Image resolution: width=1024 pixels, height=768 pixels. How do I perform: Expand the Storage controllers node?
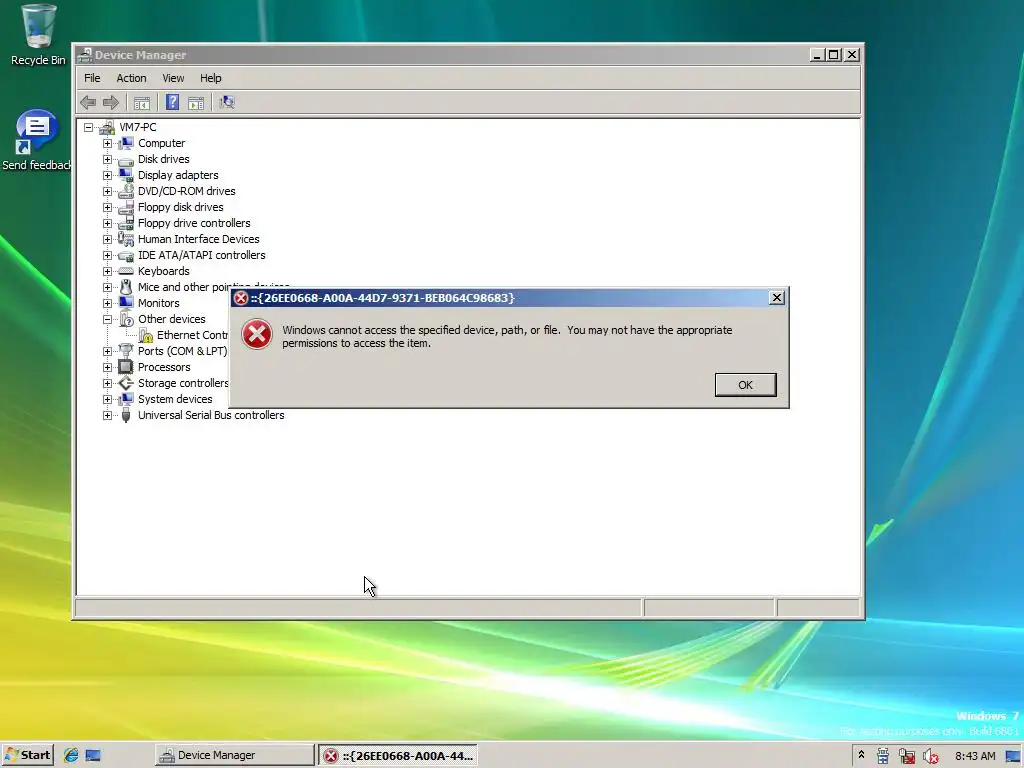pos(107,383)
